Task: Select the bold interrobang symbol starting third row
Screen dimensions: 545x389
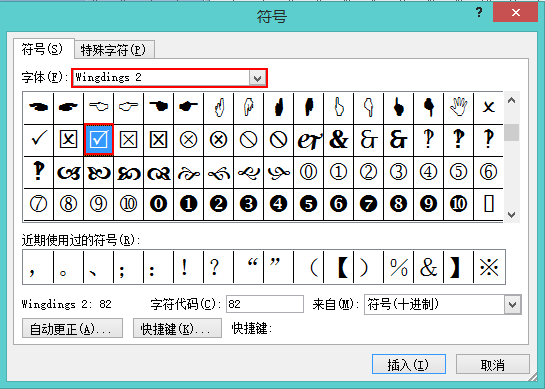Action: [39, 172]
